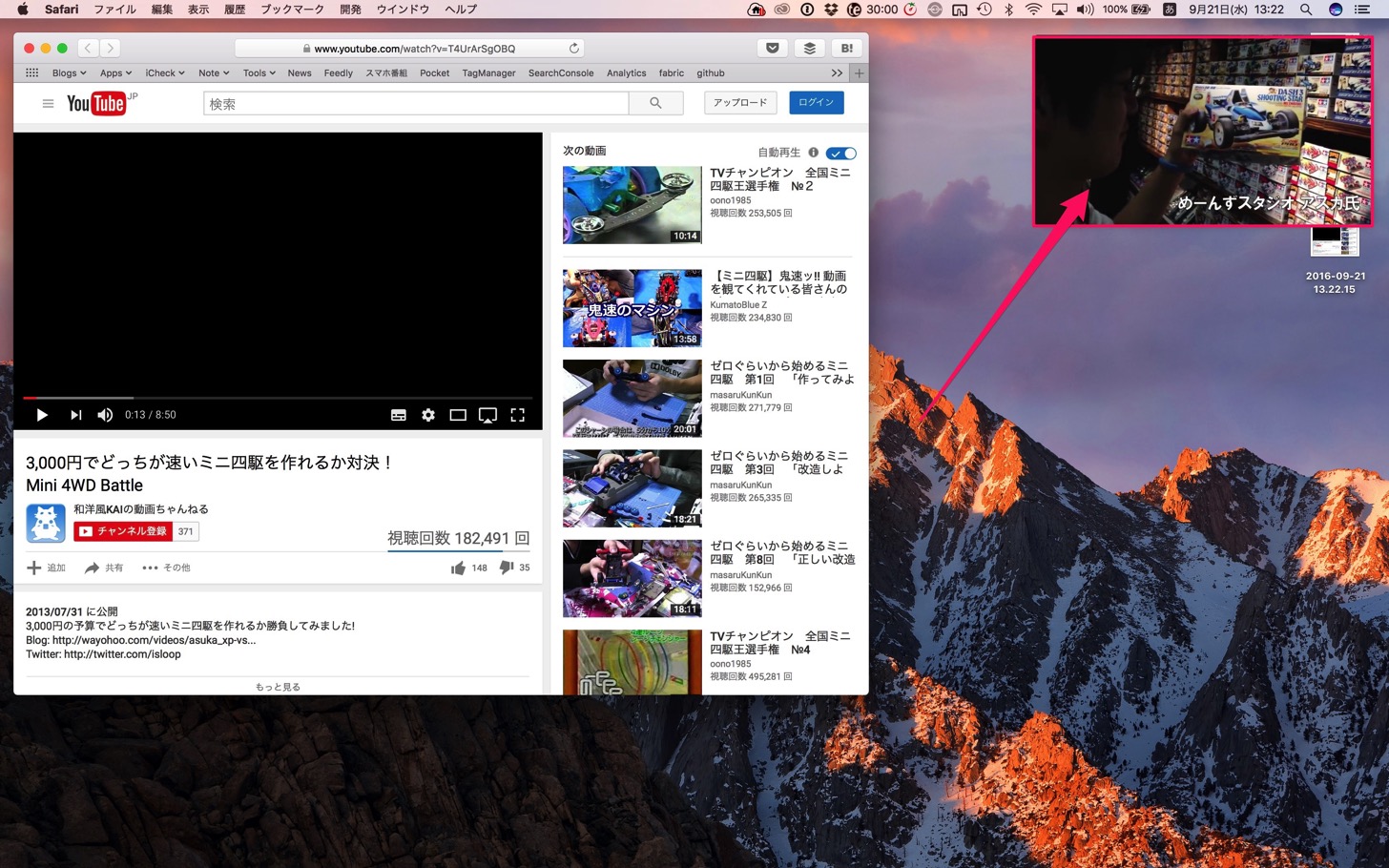Click the Safari address bar
Viewport: 1389px width, 868px height.
click(x=409, y=48)
